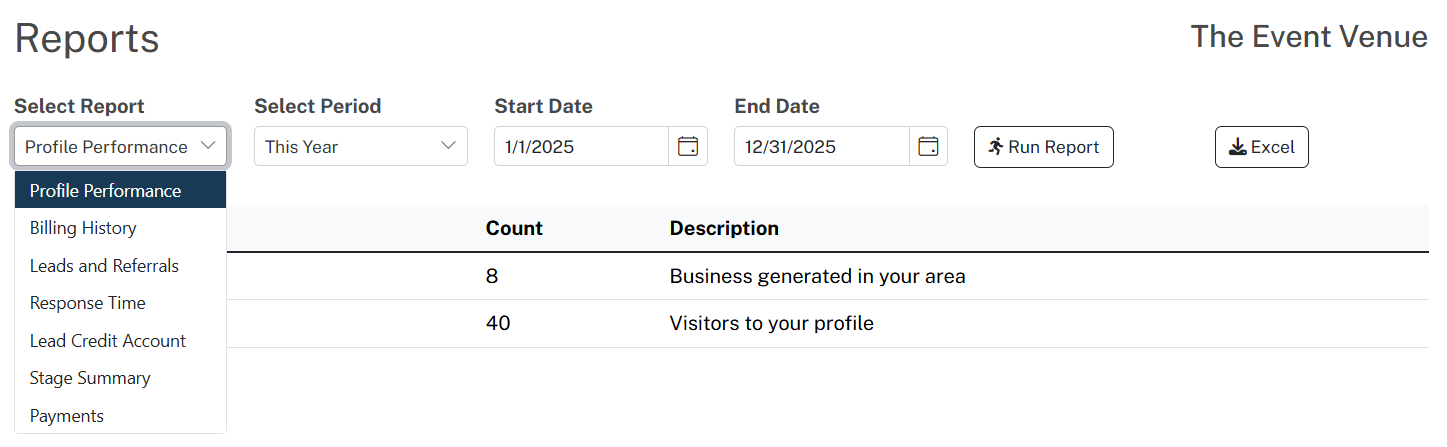
Task: Export results with the Excel button
Action: 1262,147
